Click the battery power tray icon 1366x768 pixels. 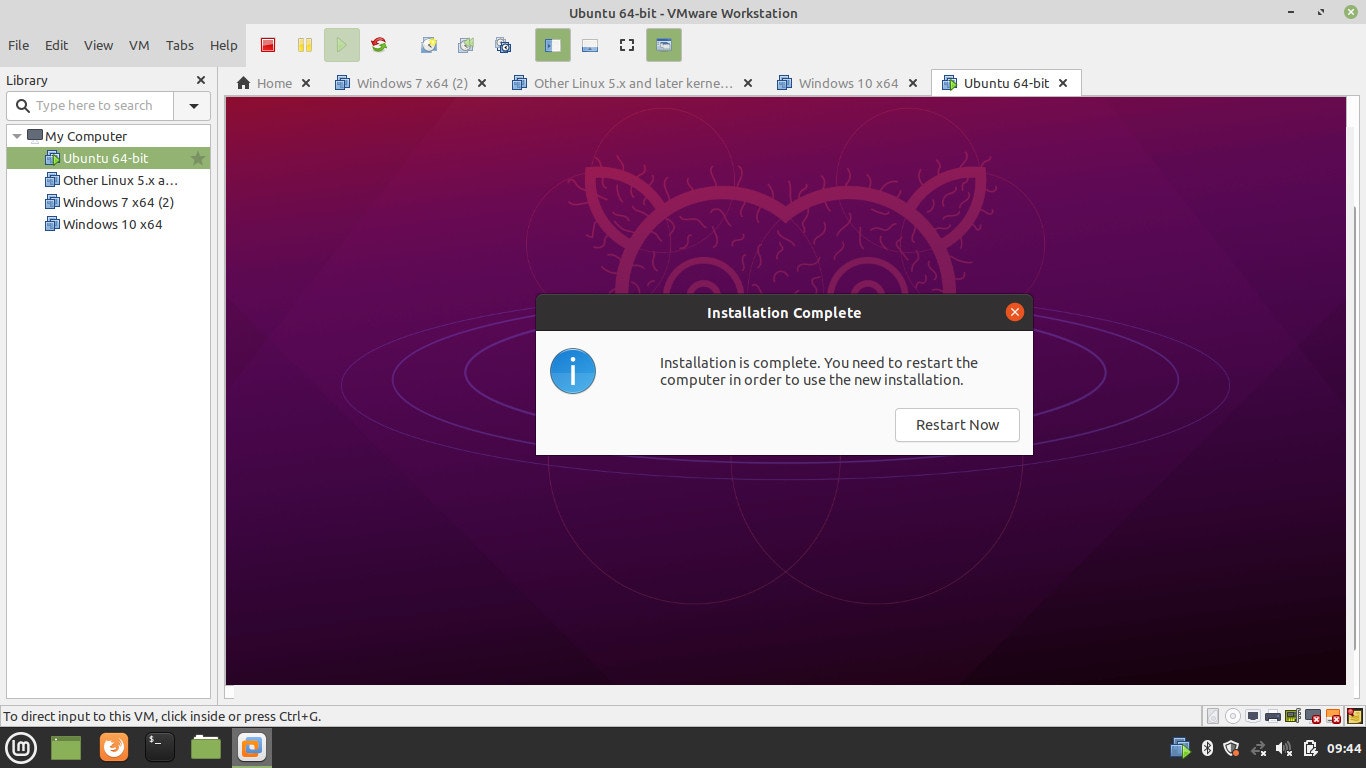(x=1310, y=748)
